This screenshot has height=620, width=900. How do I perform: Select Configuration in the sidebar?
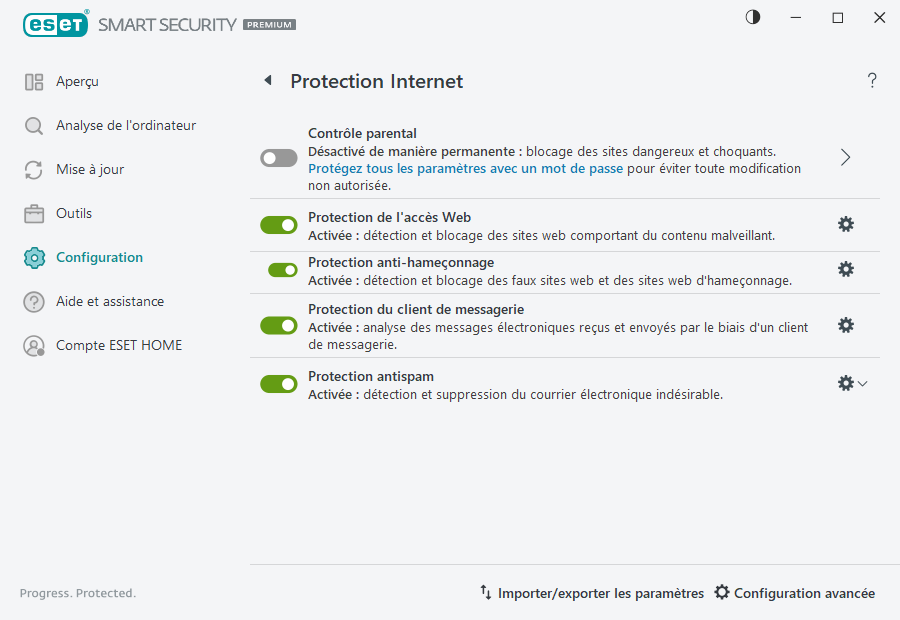pyautogui.click(x=100, y=257)
